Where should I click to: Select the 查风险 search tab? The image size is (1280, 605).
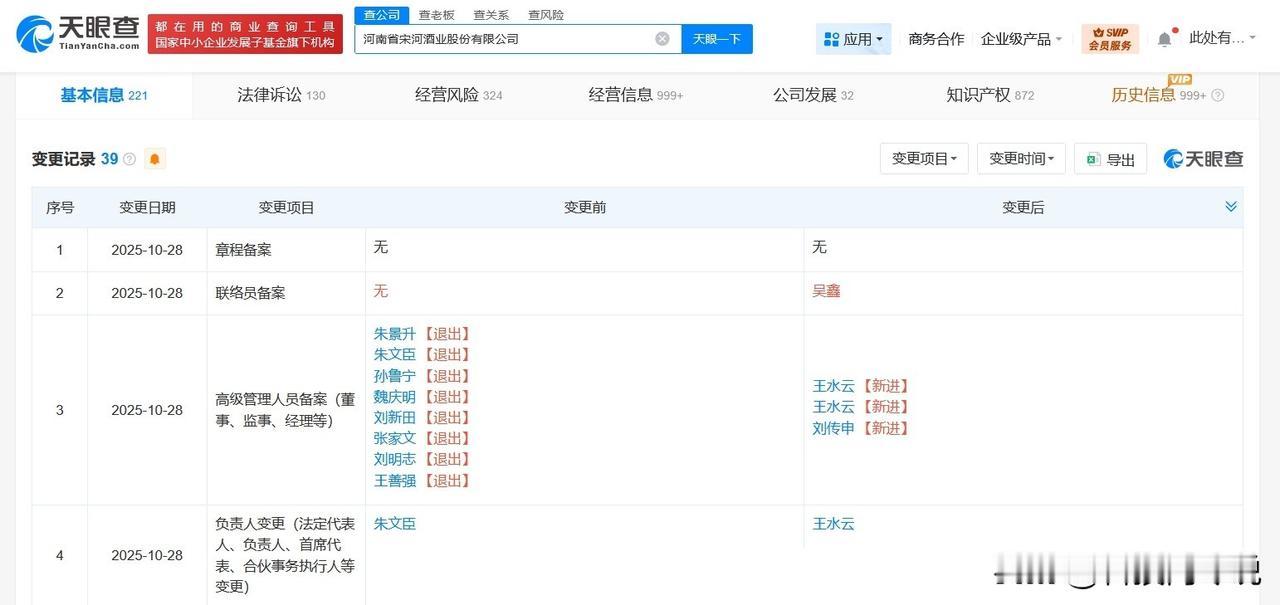pyautogui.click(x=546, y=15)
